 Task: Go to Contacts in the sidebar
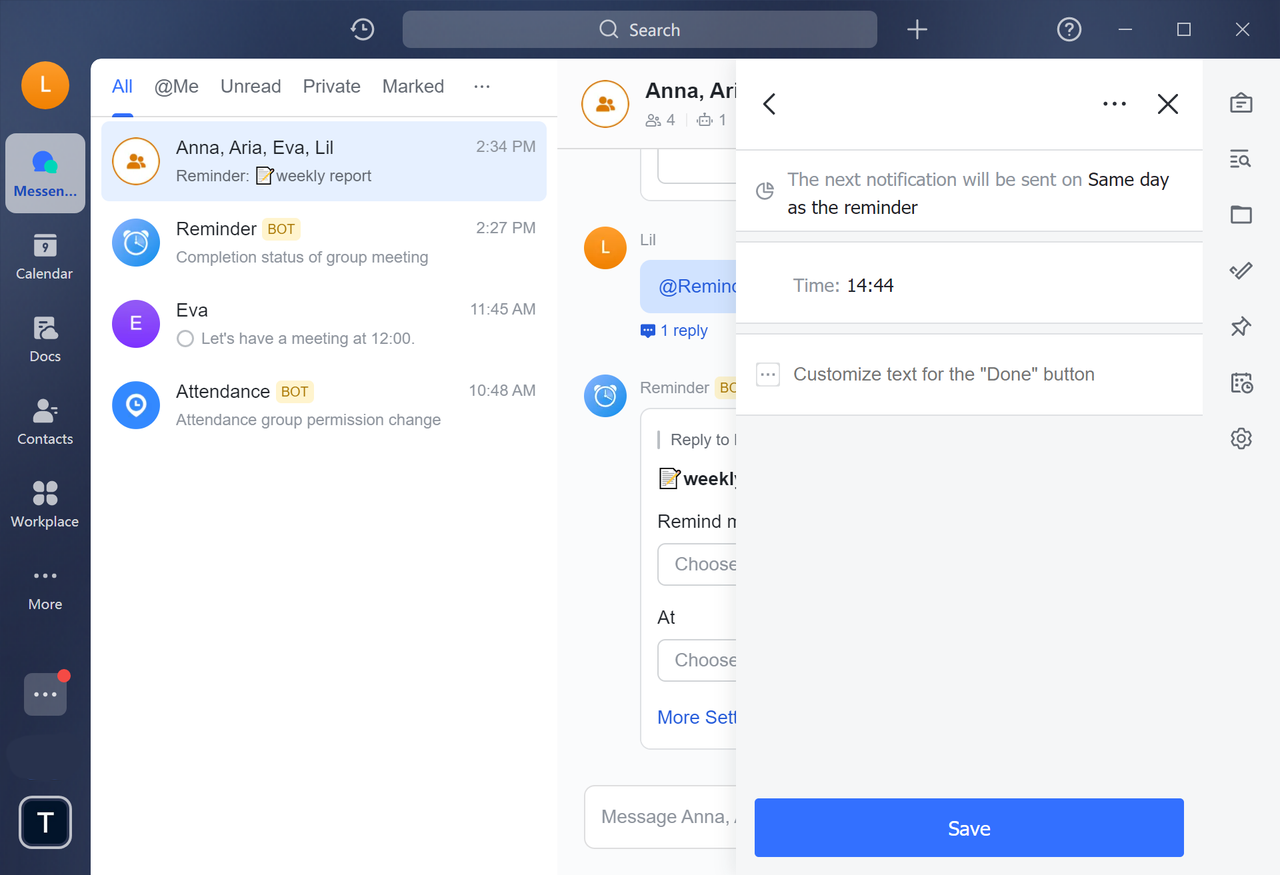(x=44, y=421)
